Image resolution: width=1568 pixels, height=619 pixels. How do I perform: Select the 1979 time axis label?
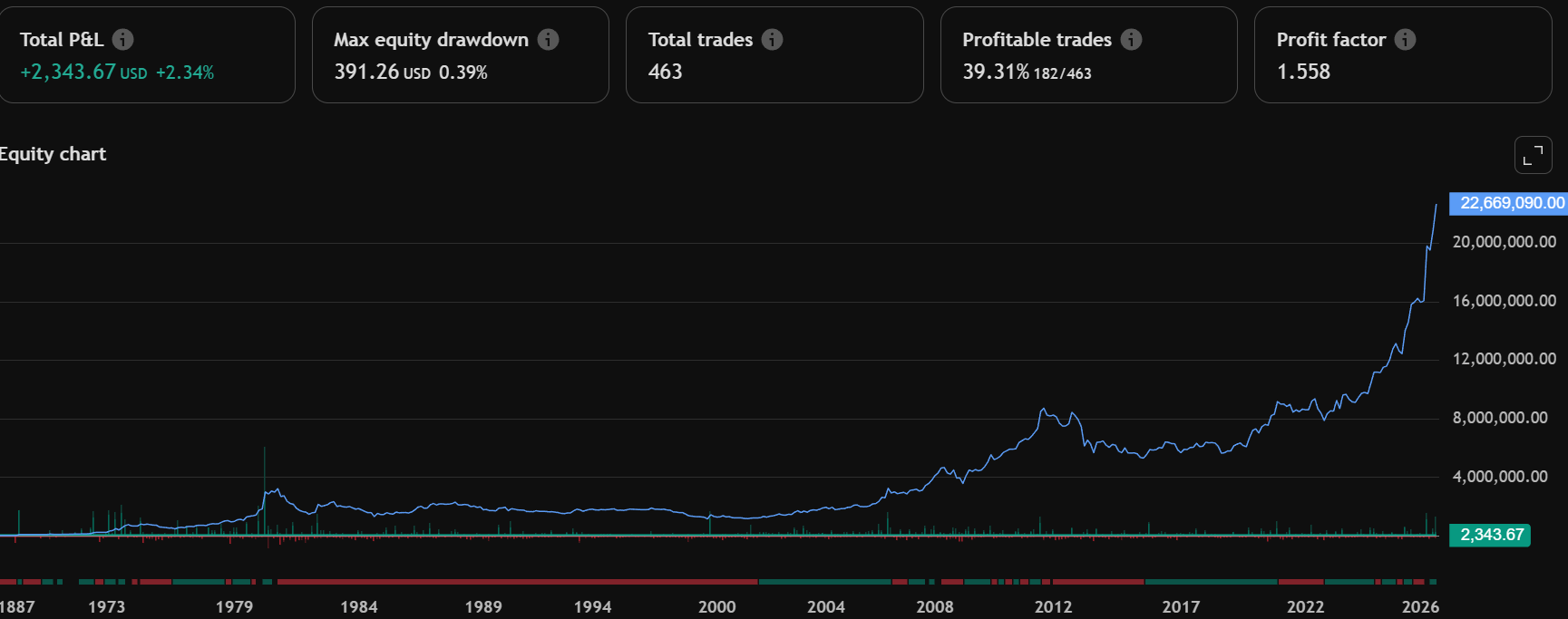(x=234, y=607)
